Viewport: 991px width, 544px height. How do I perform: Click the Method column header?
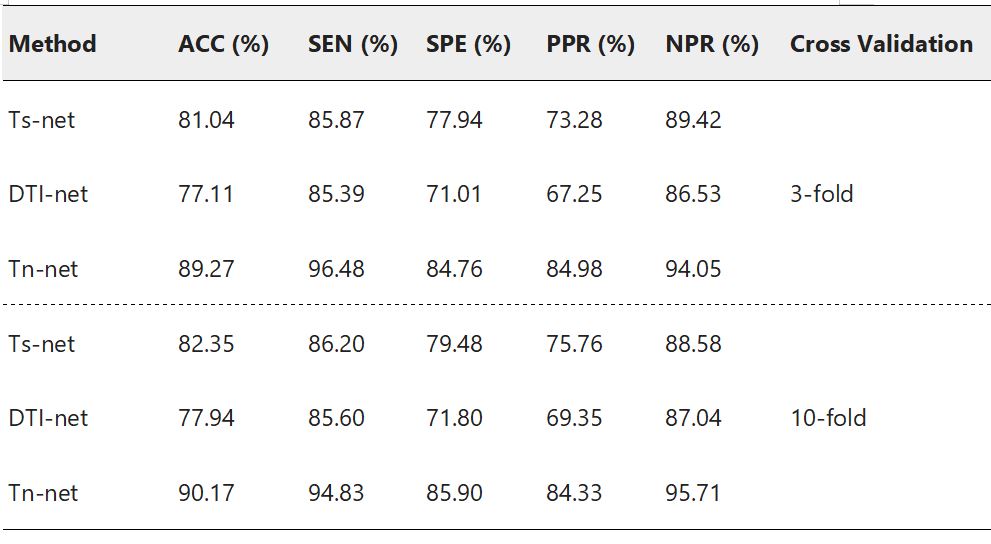(x=53, y=44)
